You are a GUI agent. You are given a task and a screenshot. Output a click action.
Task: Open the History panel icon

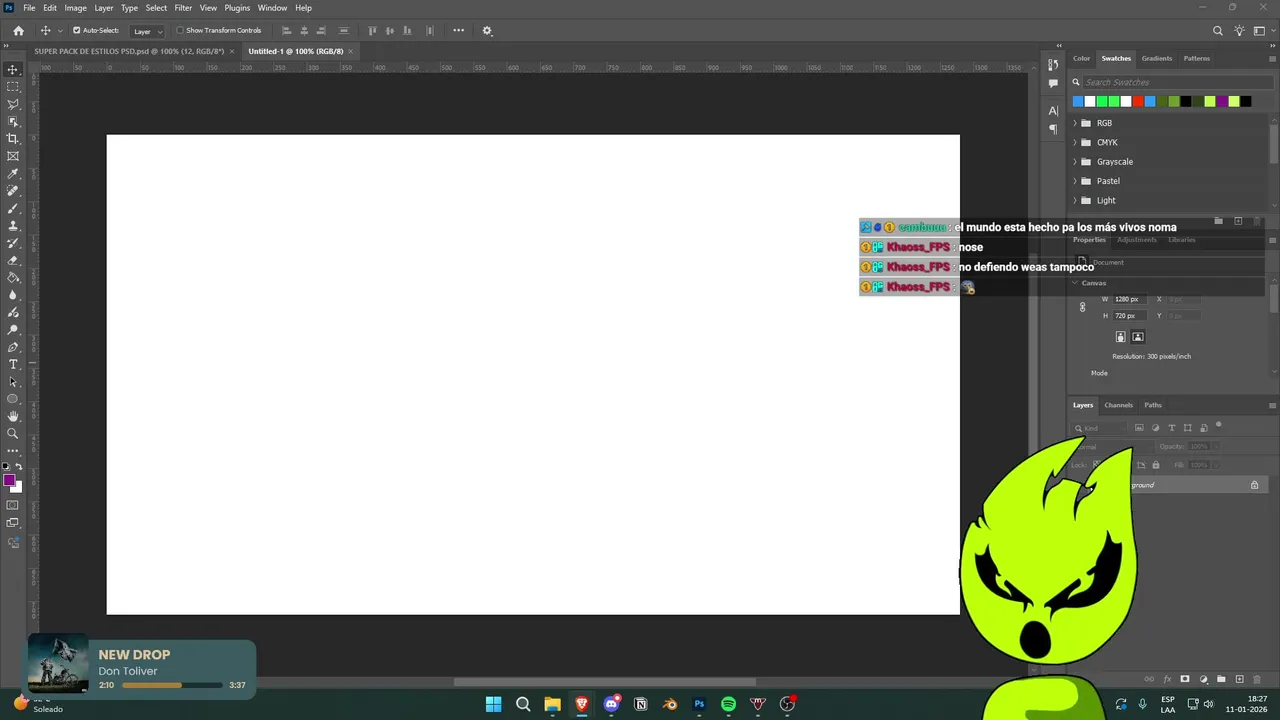point(1053,65)
